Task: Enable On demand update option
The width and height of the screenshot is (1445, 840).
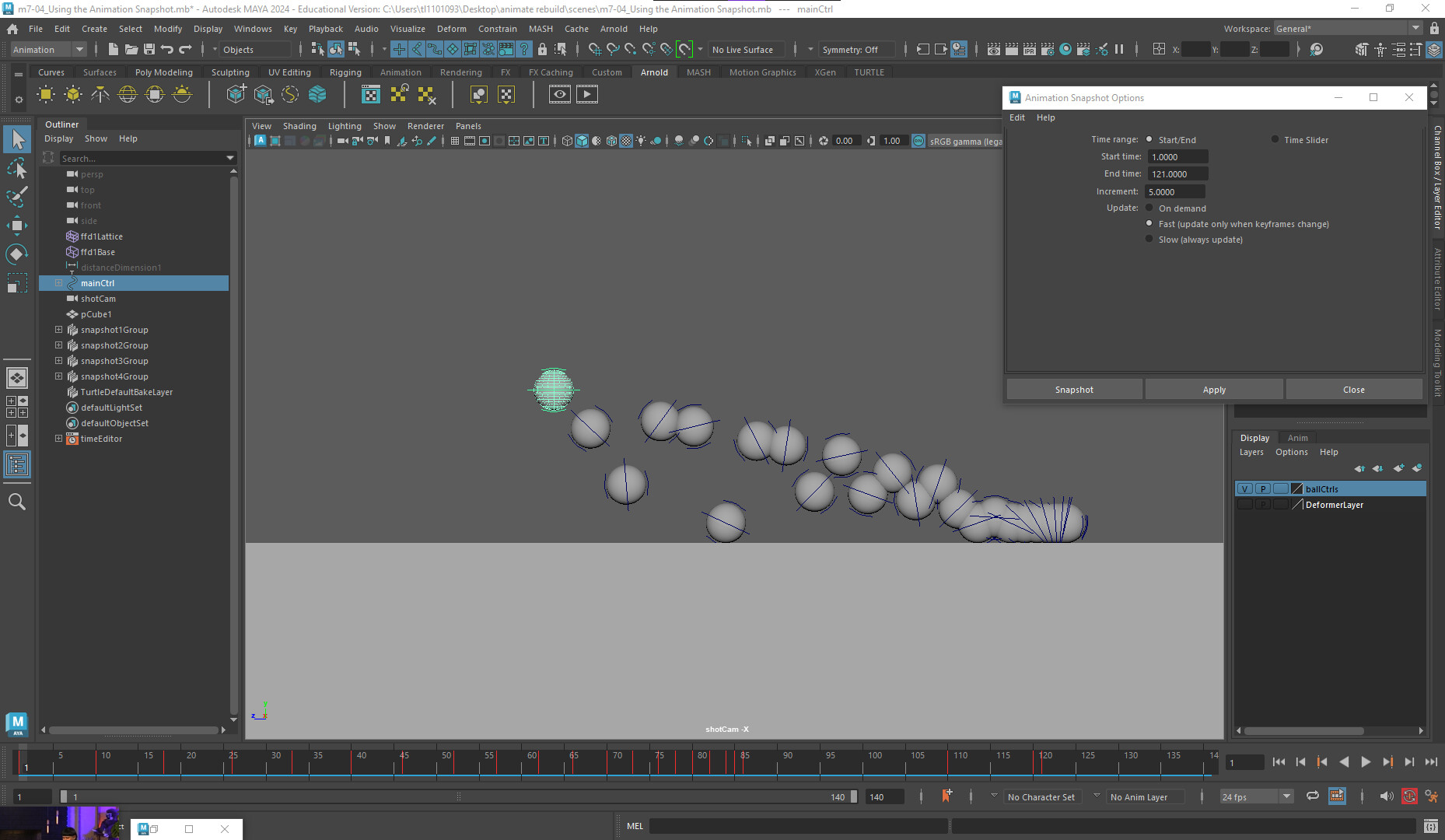Action: click(1149, 208)
